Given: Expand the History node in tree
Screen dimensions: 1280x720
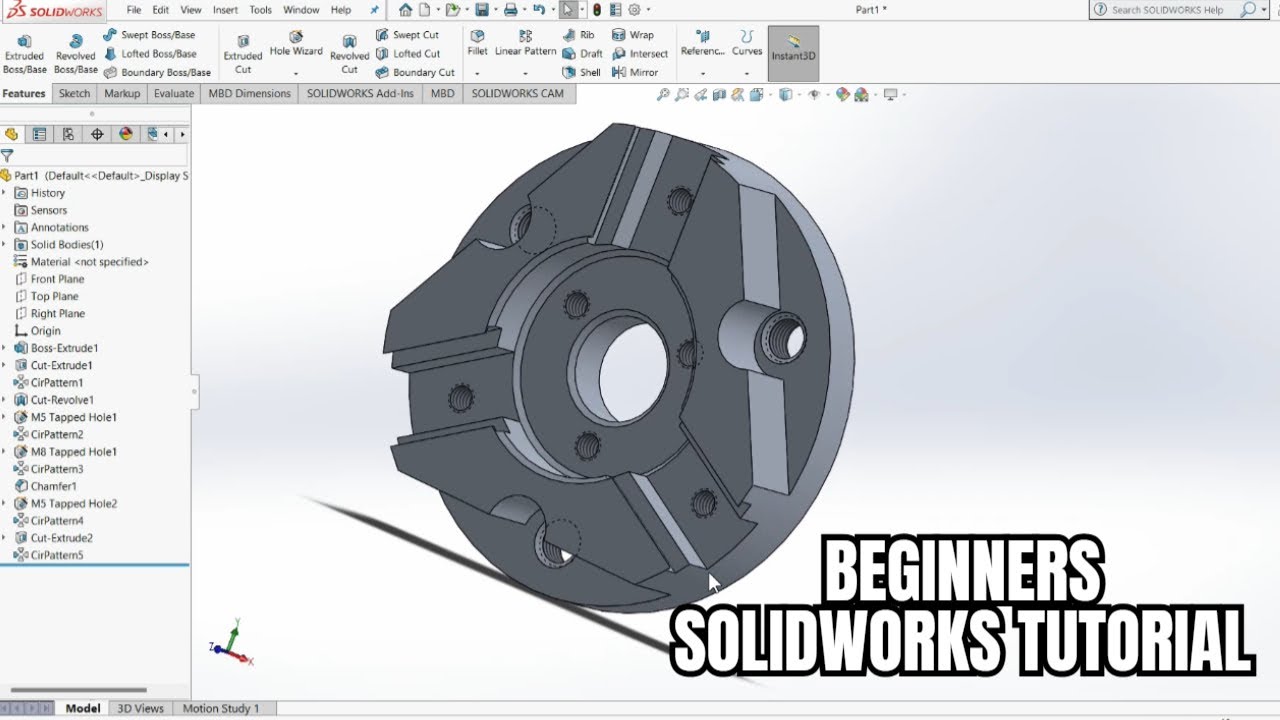Looking at the screenshot, I should point(4,193).
